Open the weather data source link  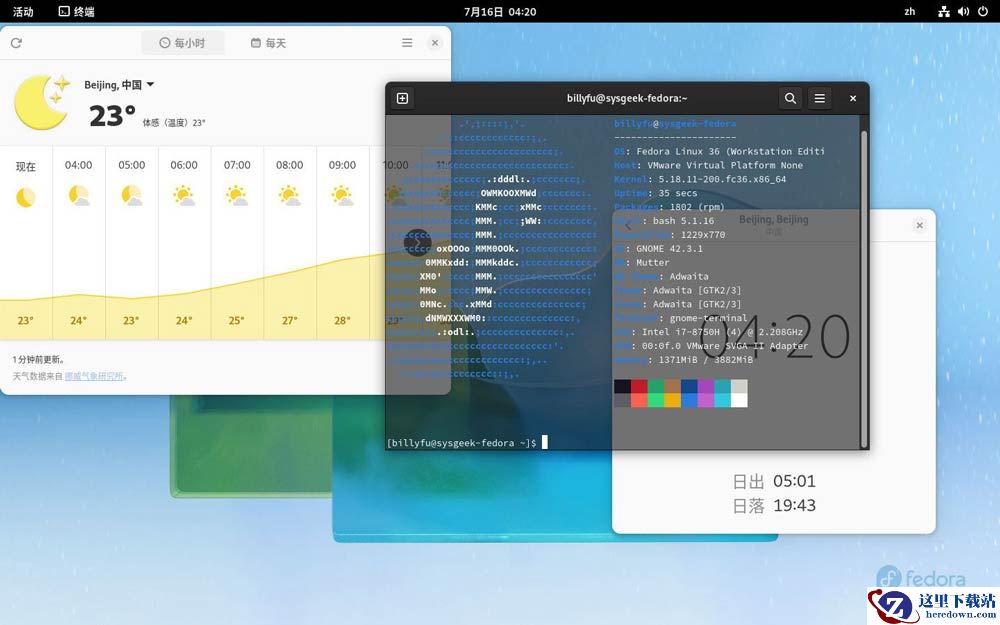94,376
